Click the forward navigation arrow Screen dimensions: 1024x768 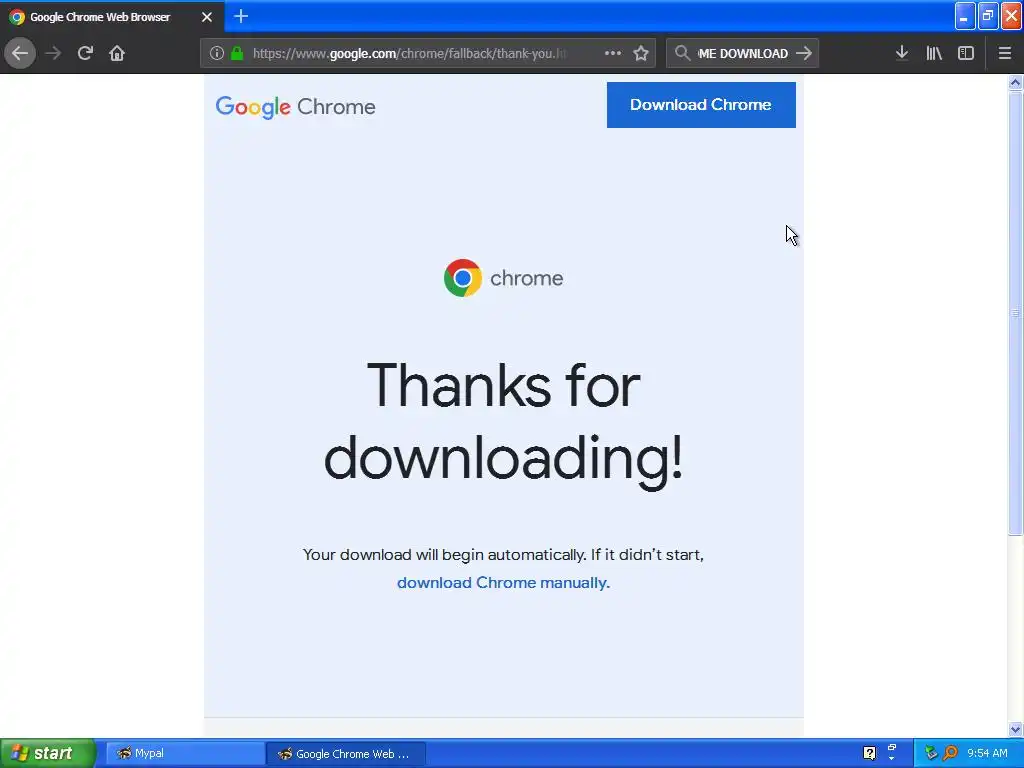click(x=53, y=53)
